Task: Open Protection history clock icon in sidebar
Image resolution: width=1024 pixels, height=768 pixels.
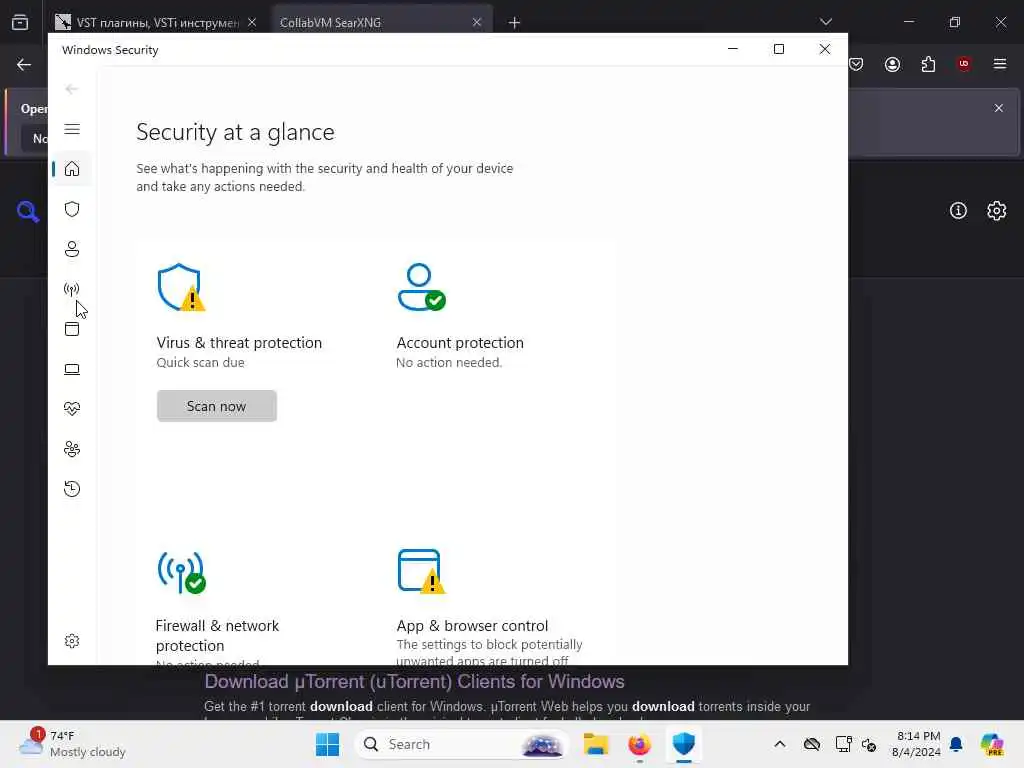Action: (x=72, y=489)
